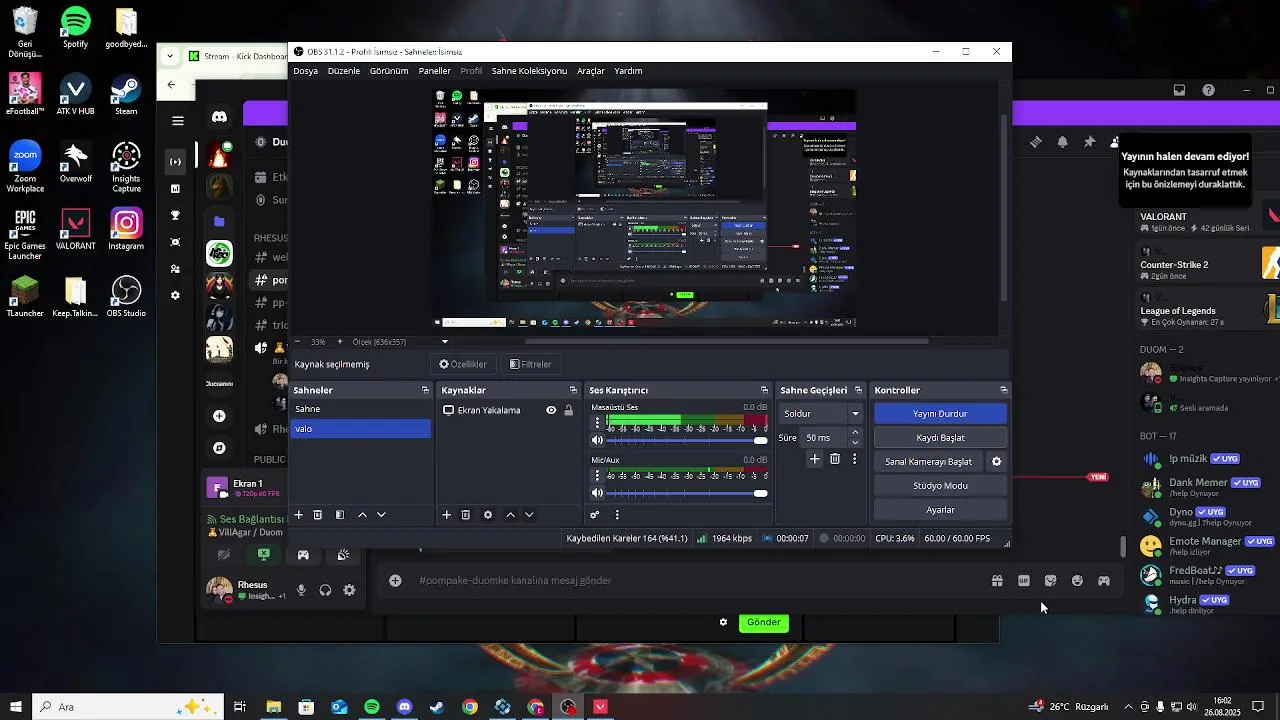Open Discord home icon in server list
1280x720 pixels.
point(219,118)
